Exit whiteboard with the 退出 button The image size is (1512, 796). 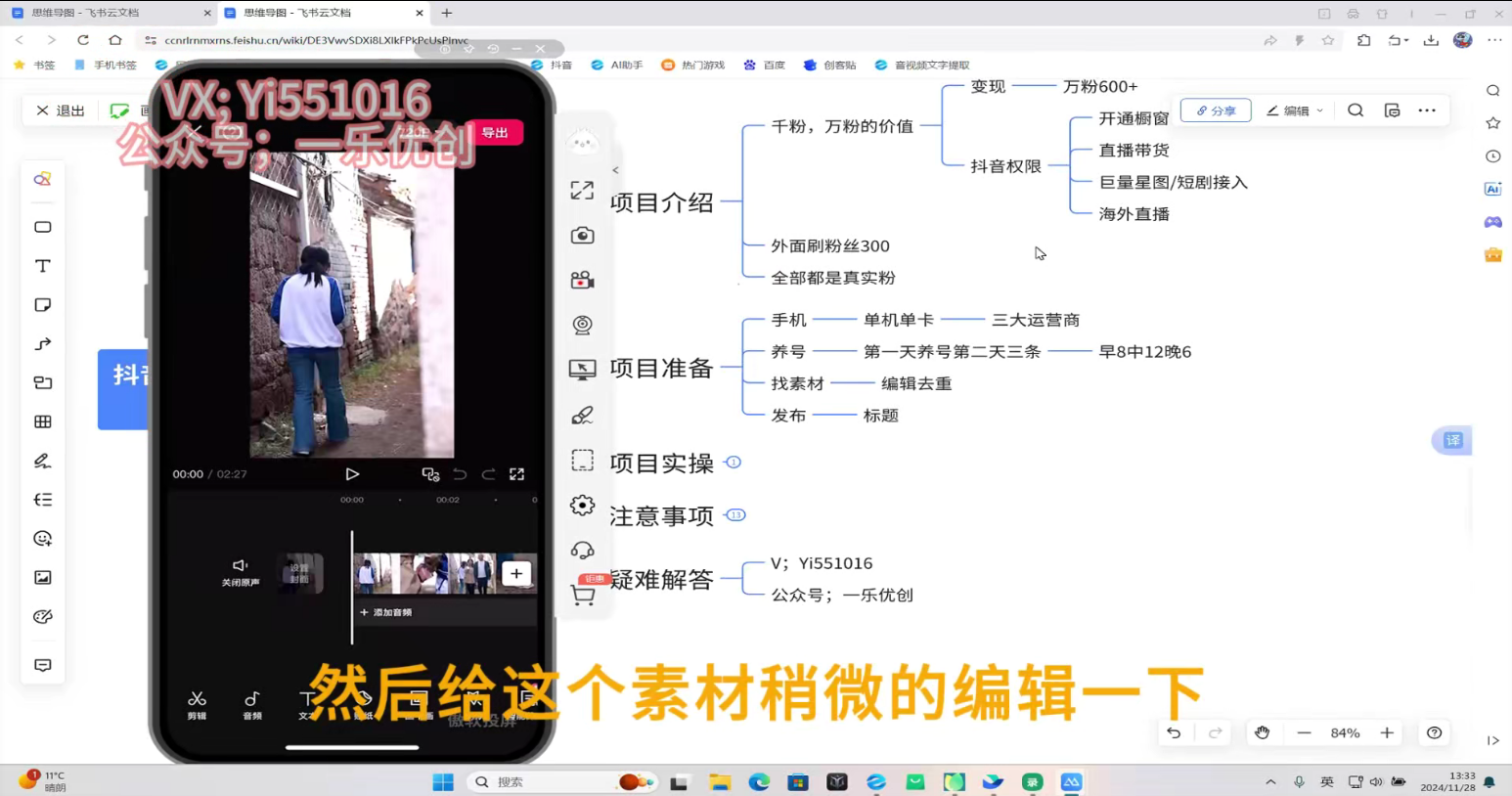coord(61,111)
